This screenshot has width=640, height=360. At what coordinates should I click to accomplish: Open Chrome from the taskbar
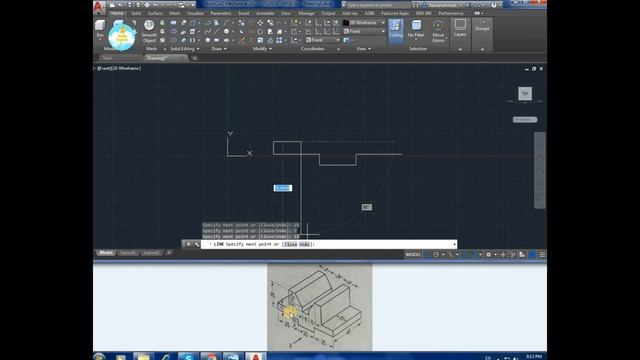(x=211, y=356)
